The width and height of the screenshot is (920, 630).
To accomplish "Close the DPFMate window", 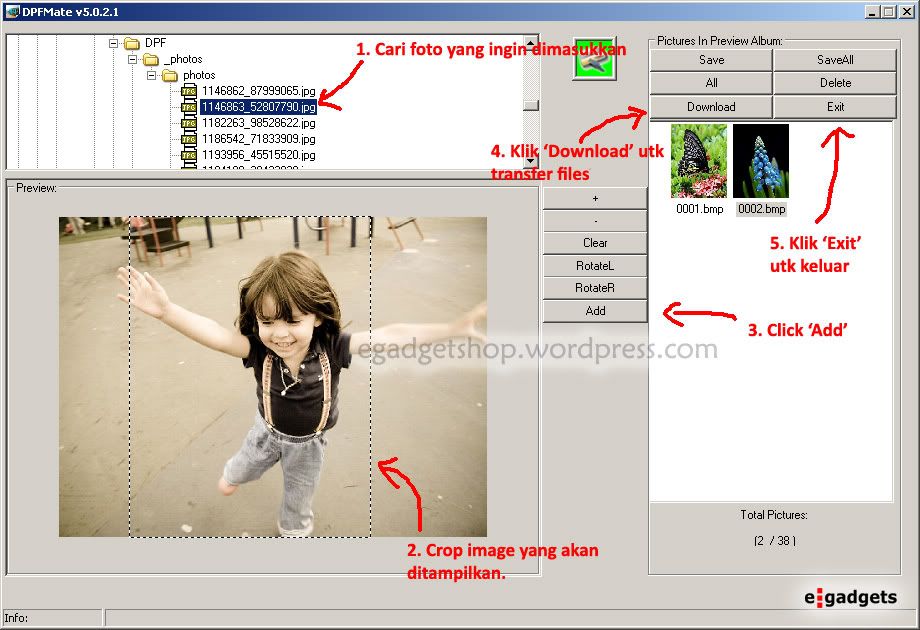I will pos(906,12).
